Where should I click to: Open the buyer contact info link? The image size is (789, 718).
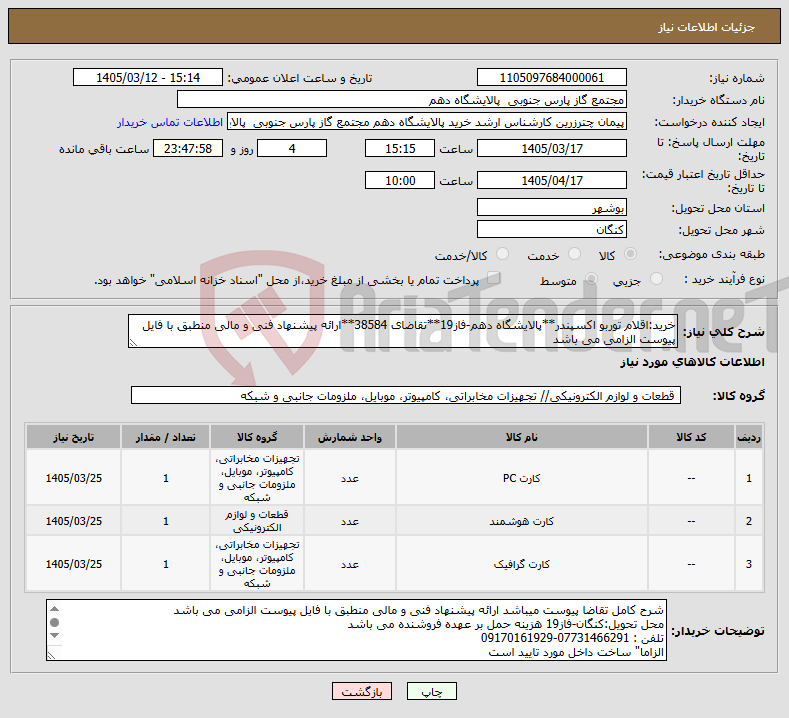point(170,122)
